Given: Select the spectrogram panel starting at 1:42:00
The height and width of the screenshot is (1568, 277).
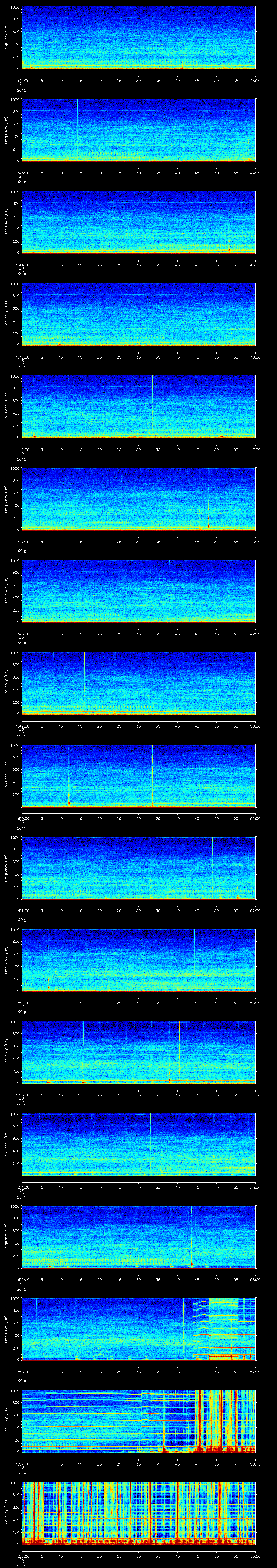Looking at the screenshot, I should coord(139,38).
